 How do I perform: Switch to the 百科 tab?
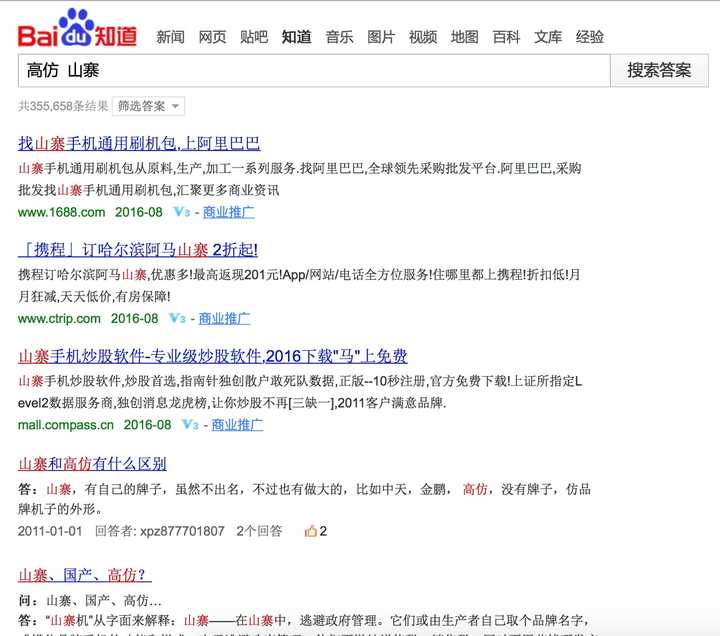(x=506, y=37)
